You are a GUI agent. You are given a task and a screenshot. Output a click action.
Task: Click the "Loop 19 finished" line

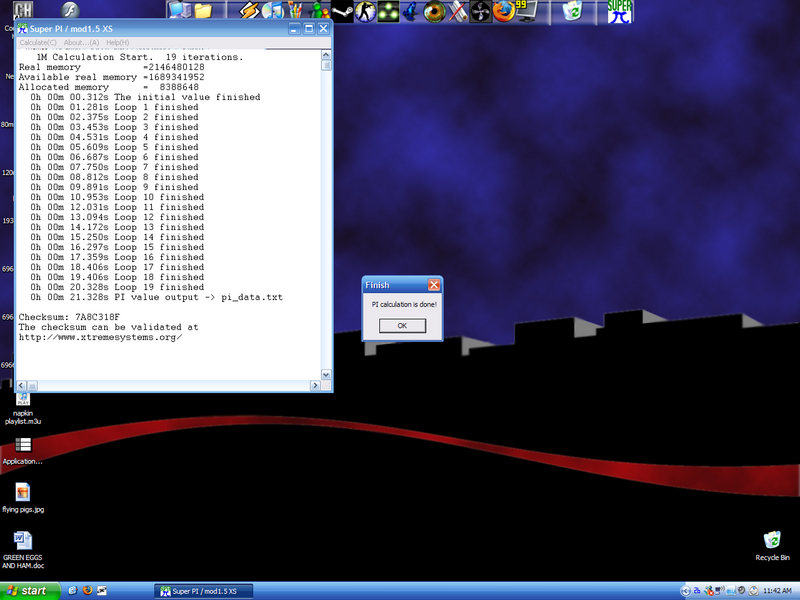(117, 287)
